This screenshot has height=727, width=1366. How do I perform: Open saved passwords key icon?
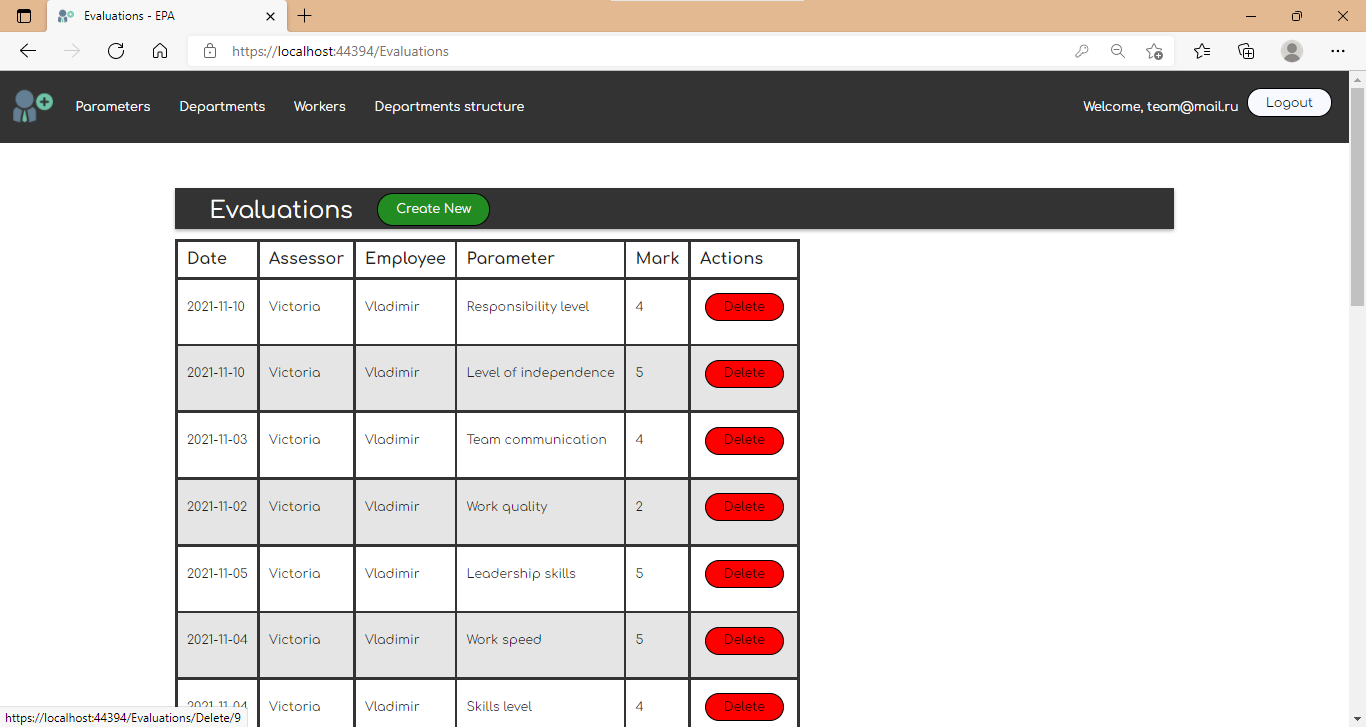(x=1081, y=51)
